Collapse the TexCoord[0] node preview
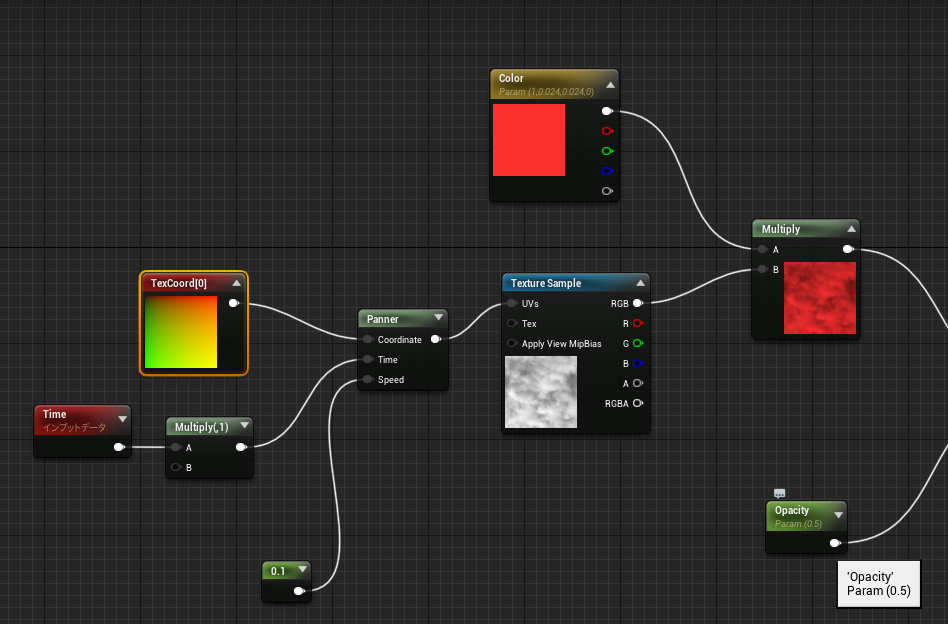948x624 pixels. coord(236,283)
